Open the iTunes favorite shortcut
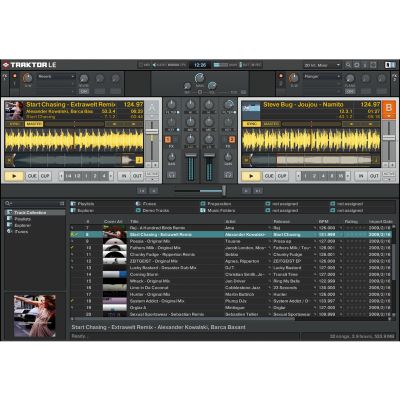The height and width of the screenshot is (400, 400). pyautogui.click(x=146, y=204)
